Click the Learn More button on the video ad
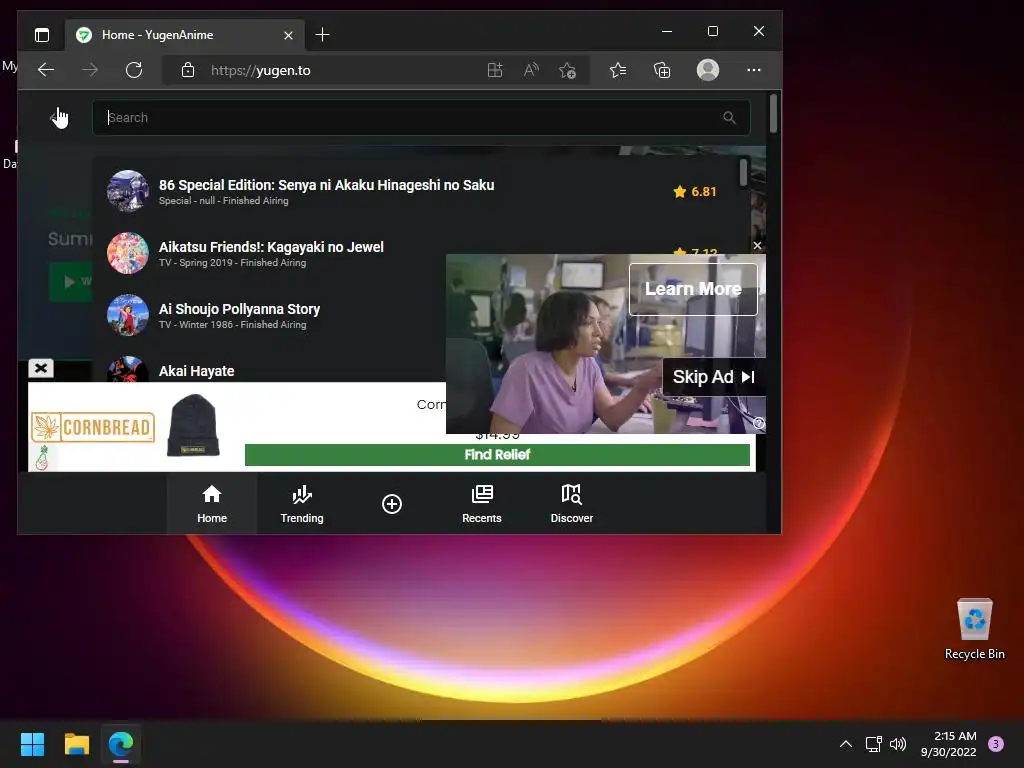 (693, 289)
